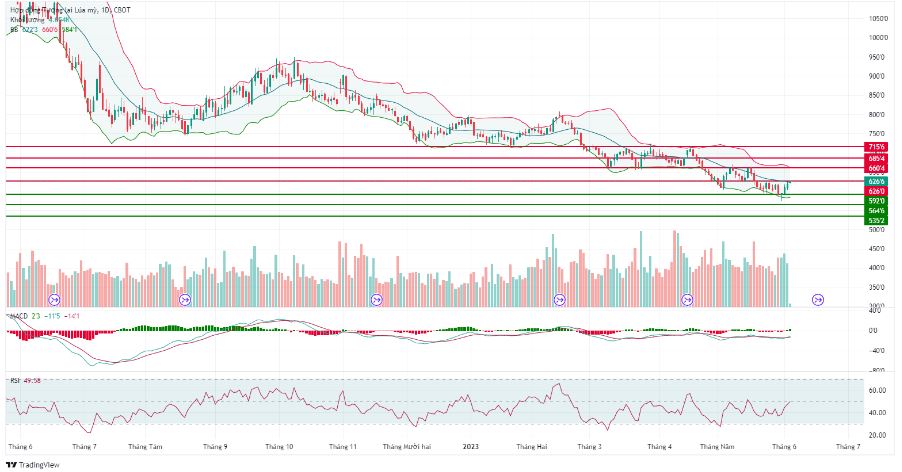Click the contract rollover marker in late February 2023

[559, 300]
